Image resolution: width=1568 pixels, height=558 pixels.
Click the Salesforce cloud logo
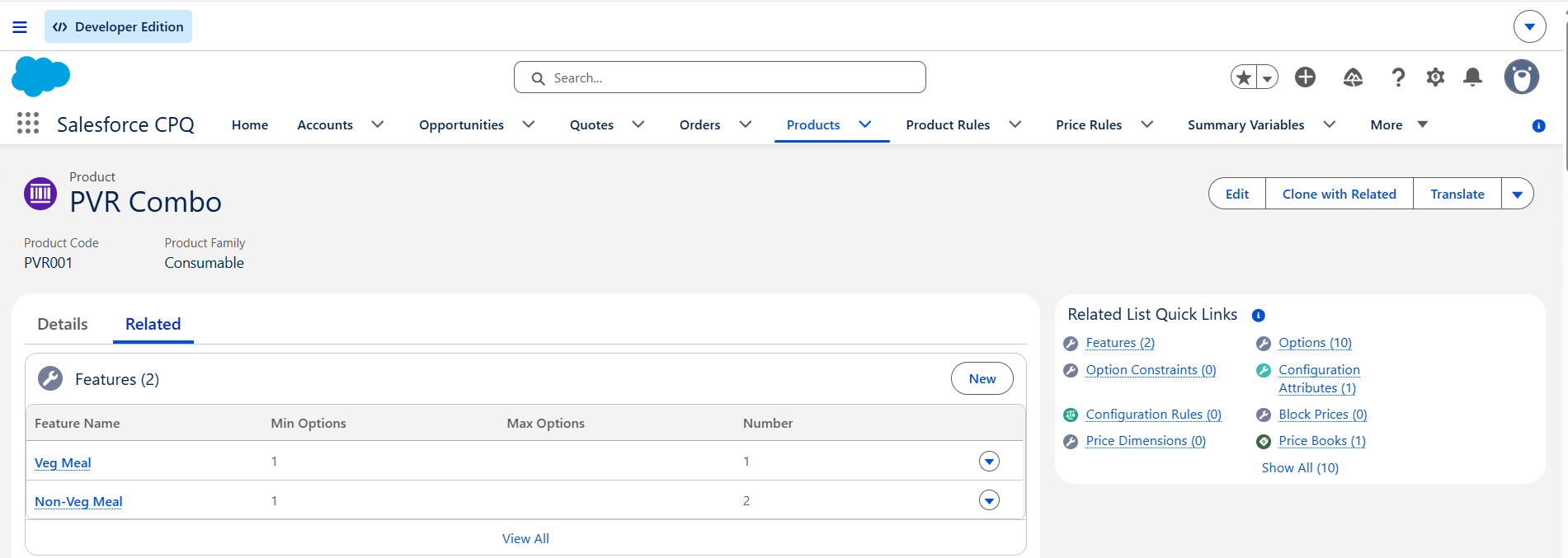(40, 77)
